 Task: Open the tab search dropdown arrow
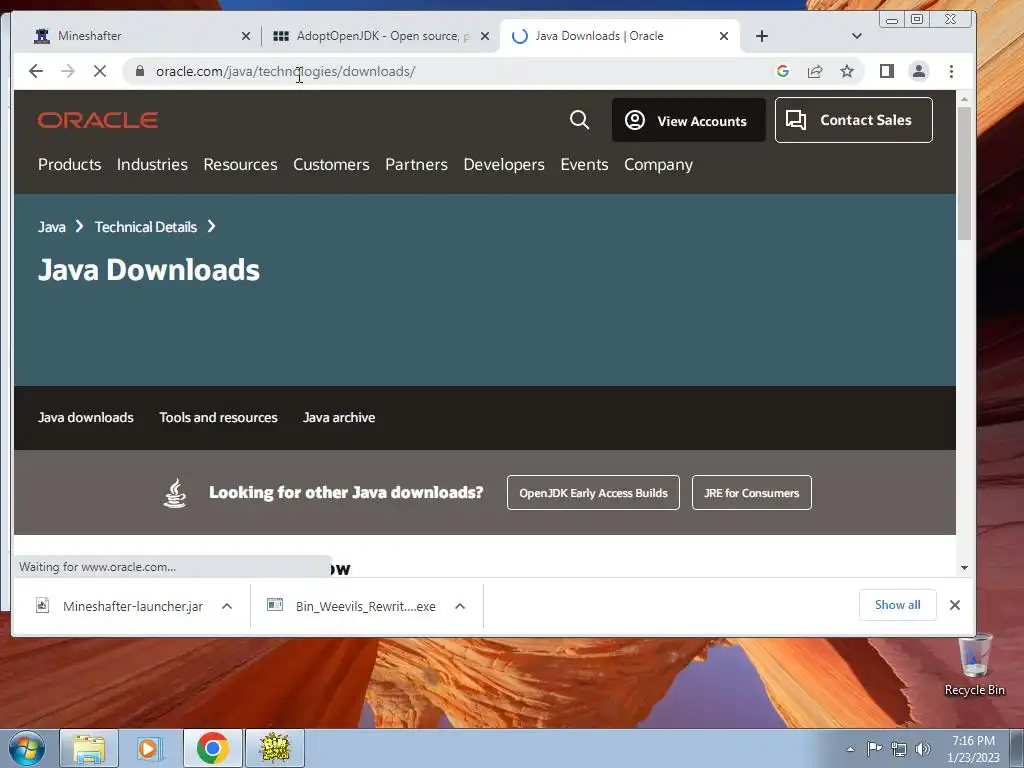tap(857, 36)
